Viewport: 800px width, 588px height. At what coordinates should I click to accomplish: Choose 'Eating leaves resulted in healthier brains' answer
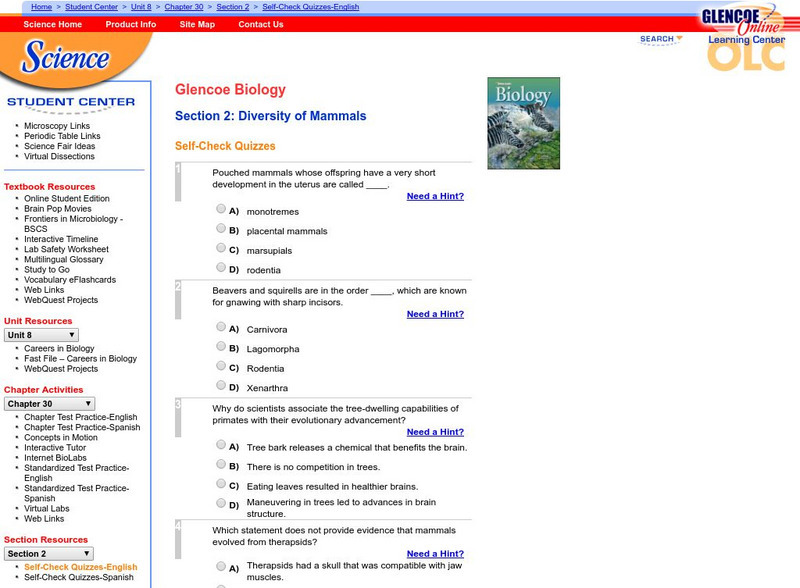(x=221, y=483)
